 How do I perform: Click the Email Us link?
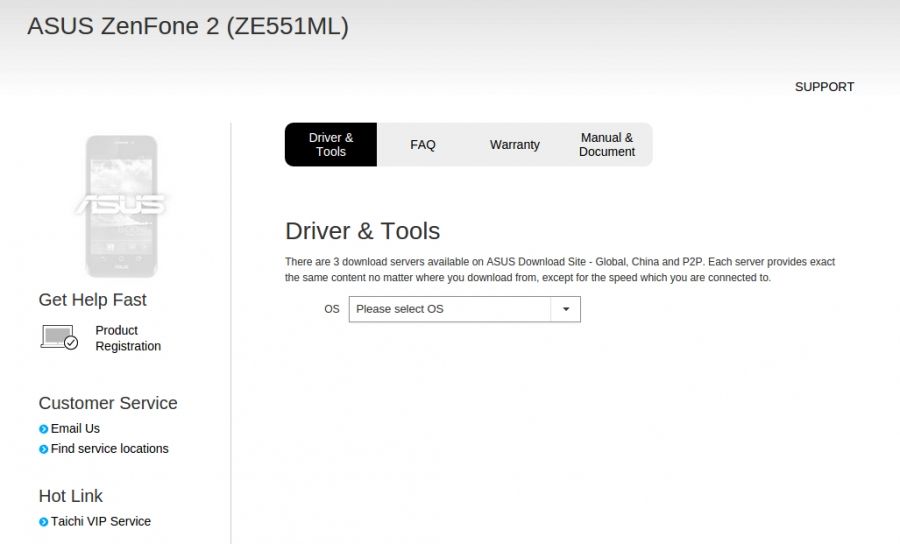click(75, 429)
